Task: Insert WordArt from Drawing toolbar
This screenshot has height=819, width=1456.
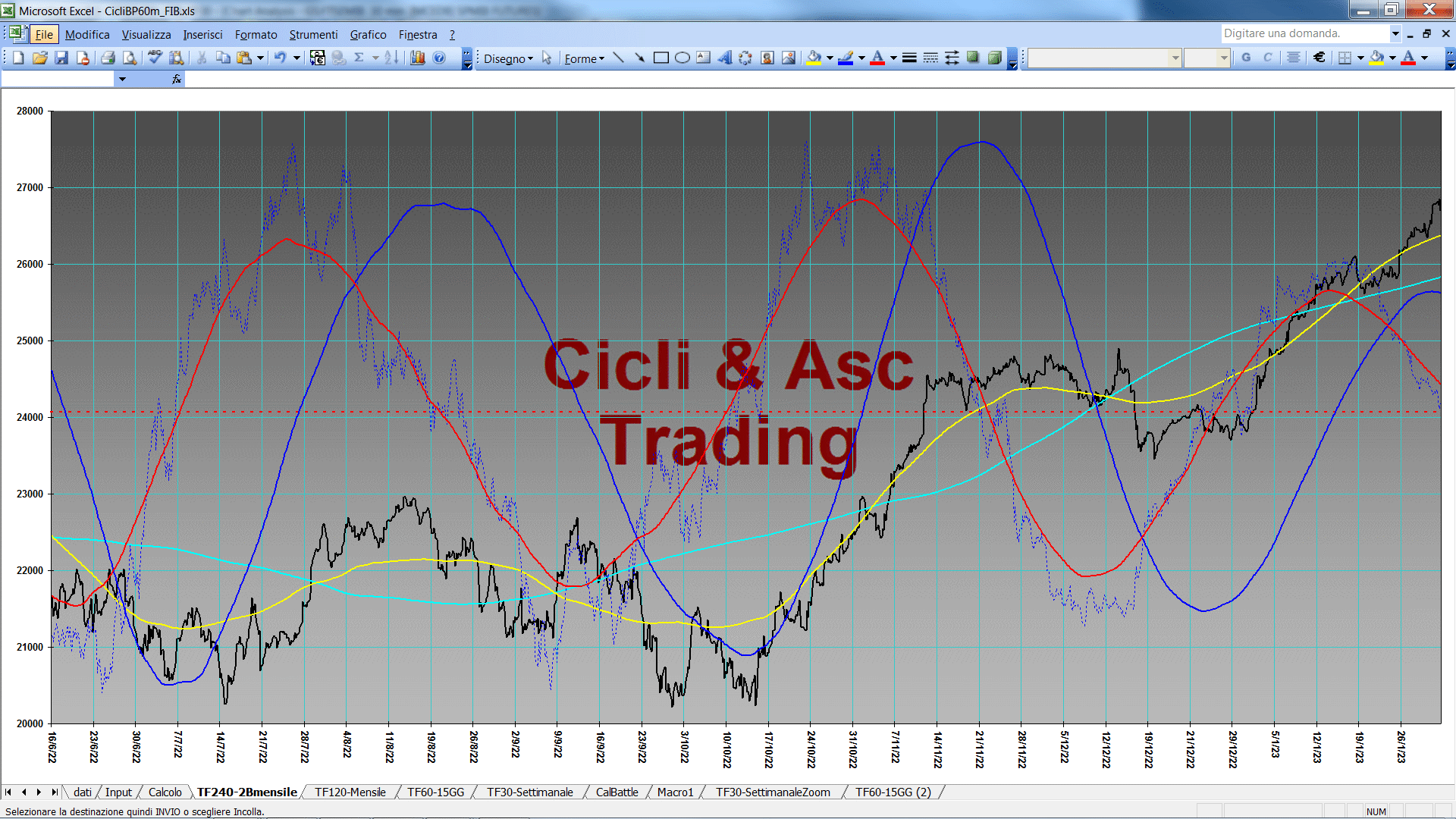Action: pos(724,58)
